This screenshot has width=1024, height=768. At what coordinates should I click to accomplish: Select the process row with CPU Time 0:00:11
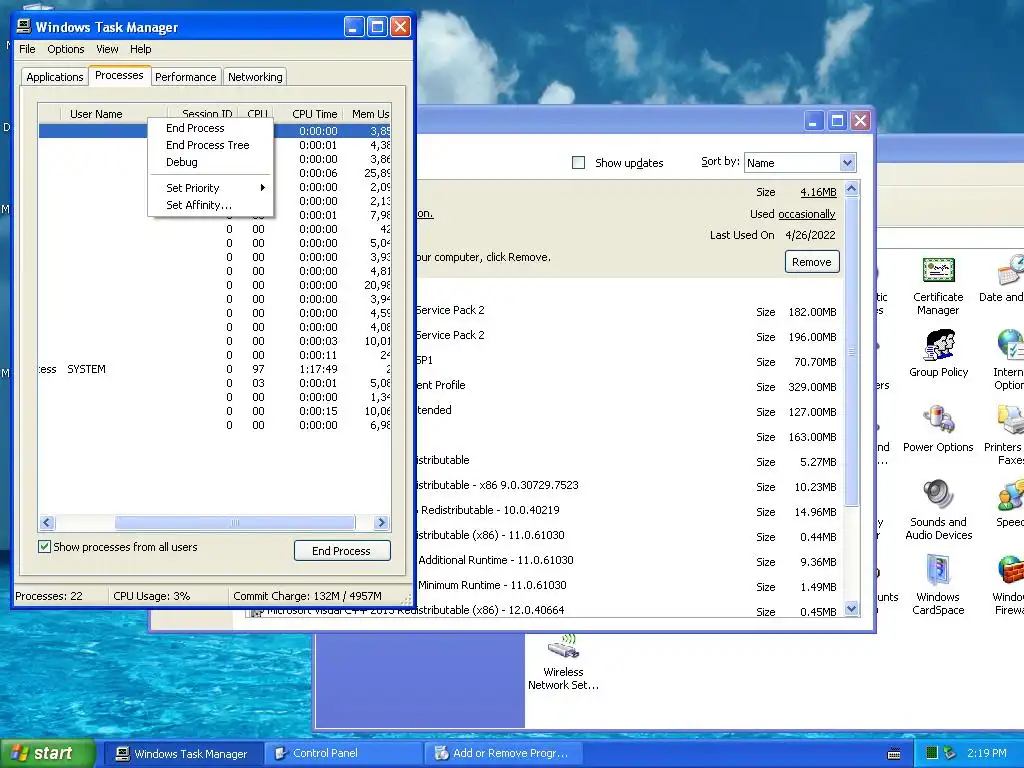point(214,355)
